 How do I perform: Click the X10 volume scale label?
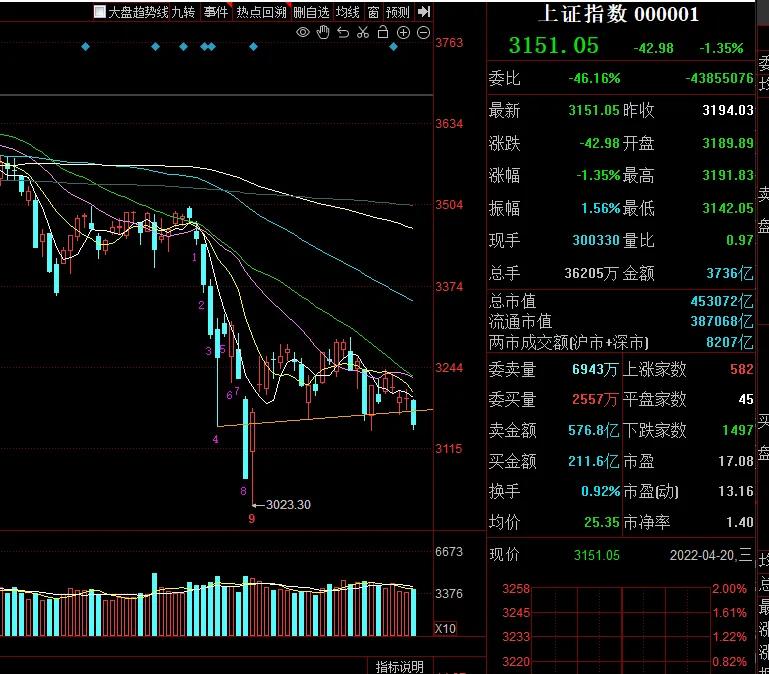click(445, 629)
